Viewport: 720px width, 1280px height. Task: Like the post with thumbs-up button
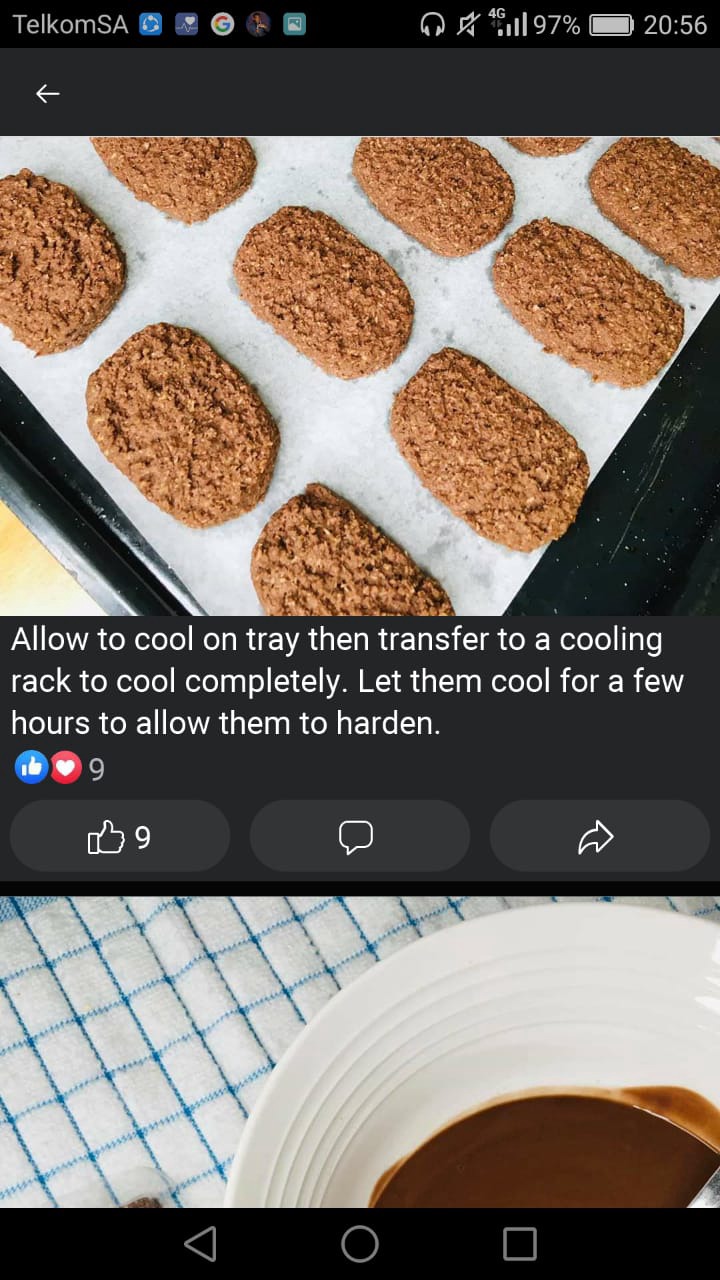coord(120,836)
